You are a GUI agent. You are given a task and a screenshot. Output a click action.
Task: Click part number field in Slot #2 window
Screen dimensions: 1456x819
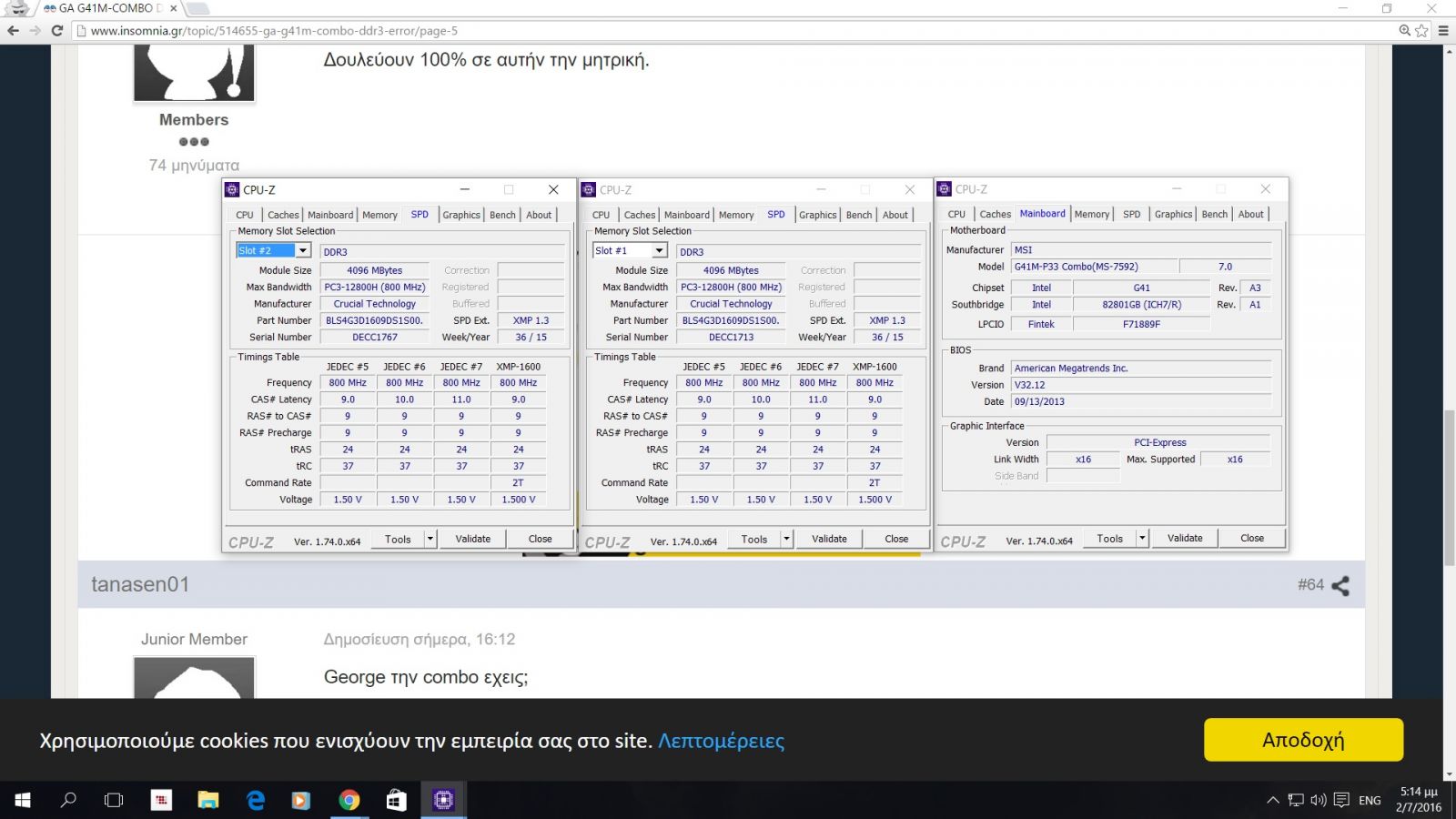[374, 320]
